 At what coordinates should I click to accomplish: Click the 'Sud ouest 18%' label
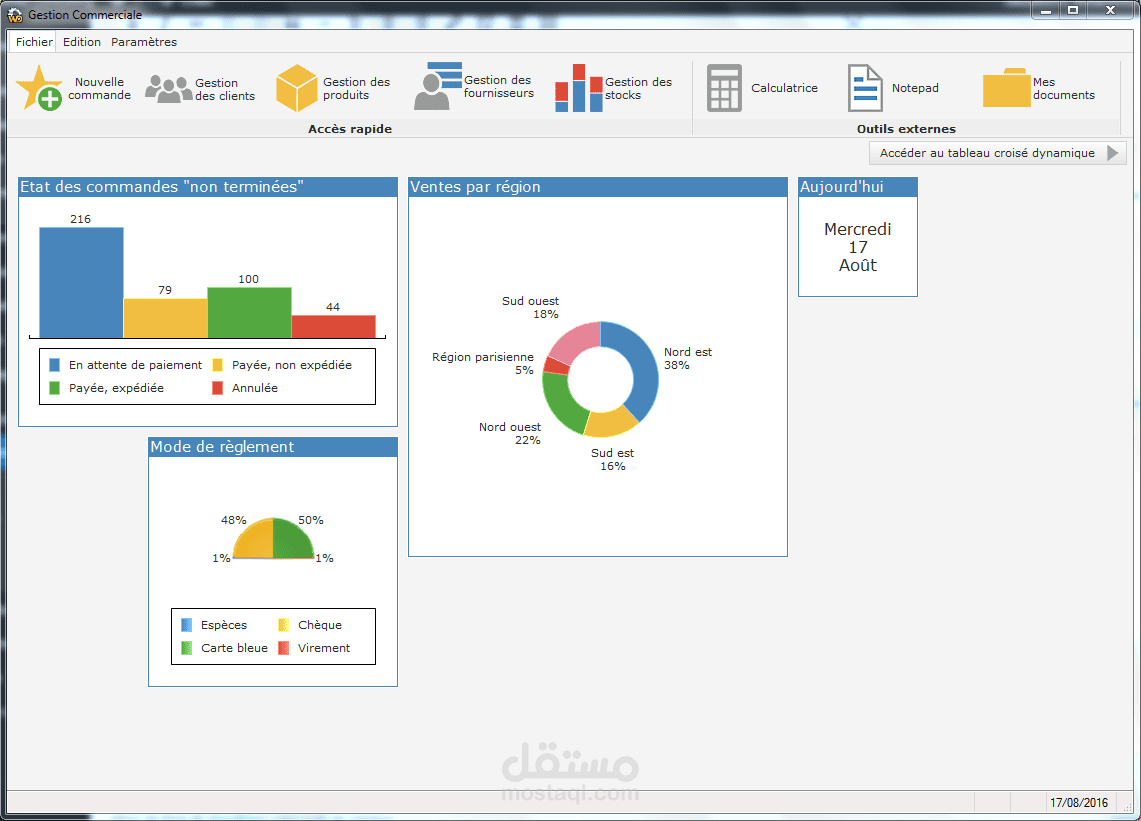pos(530,308)
